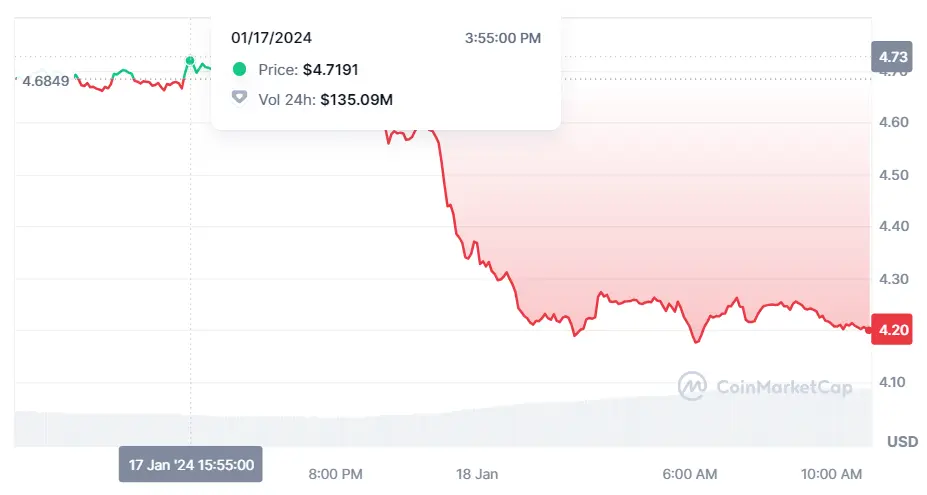This screenshot has height=495, width=927.
Task: Select the 17 Jan '24 15:55:00 crosshair label
Action: [x=190, y=464]
